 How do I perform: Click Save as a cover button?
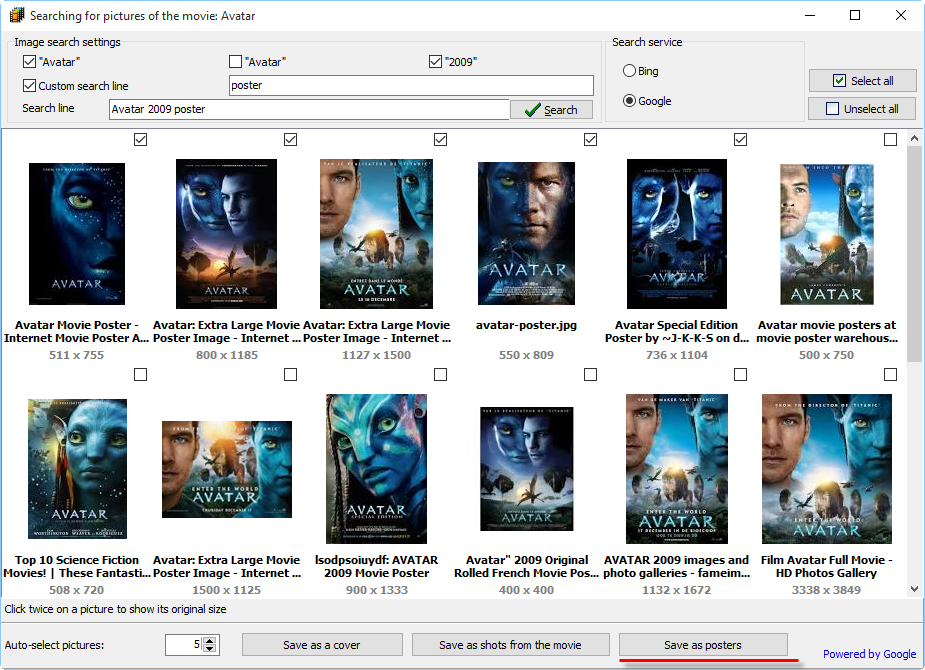[x=322, y=645]
